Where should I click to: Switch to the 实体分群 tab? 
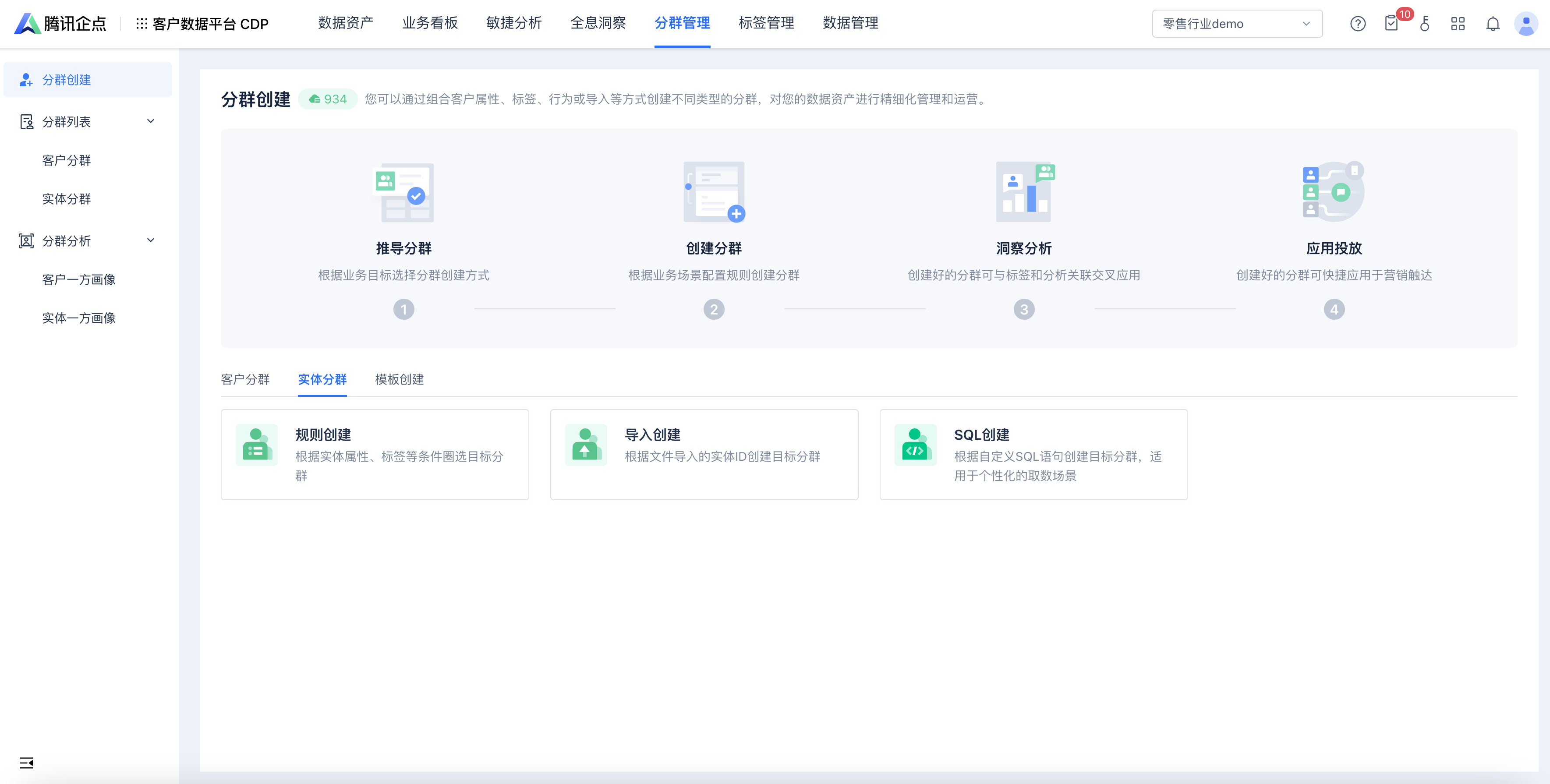click(x=322, y=380)
